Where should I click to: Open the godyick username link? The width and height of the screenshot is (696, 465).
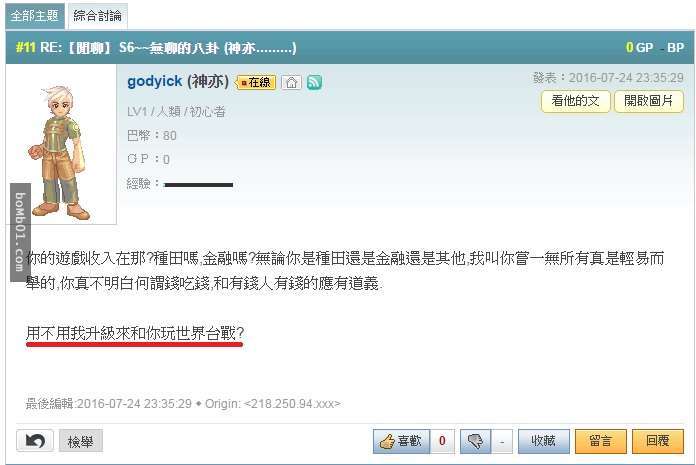pyautogui.click(x=154, y=82)
